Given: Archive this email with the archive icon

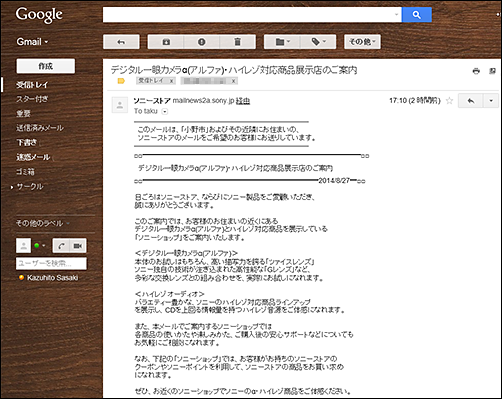Looking at the screenshot, I should [166, 42].
